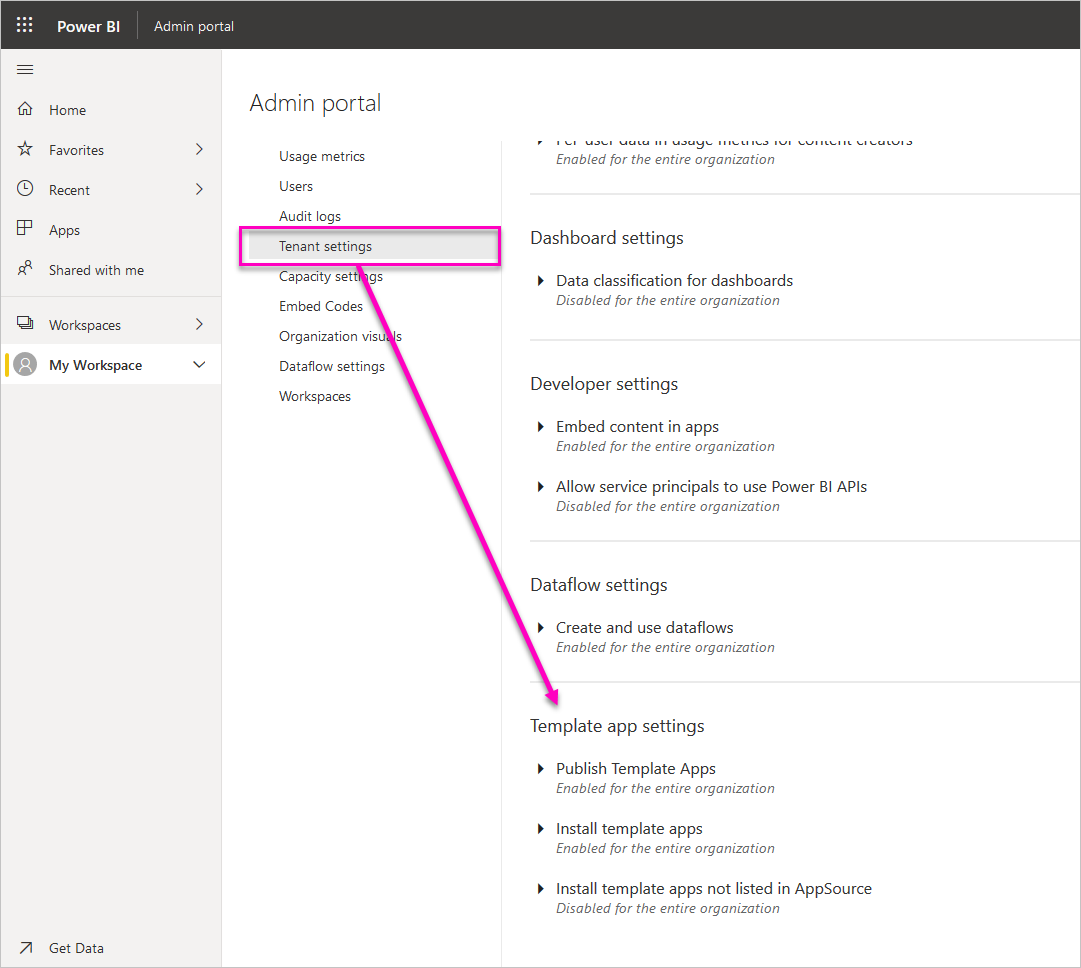Image resolution: width=1081 pixels, height=968 pixels.
Task: Click the Admin portal header breadcrumb
Action: coord(194,26)
